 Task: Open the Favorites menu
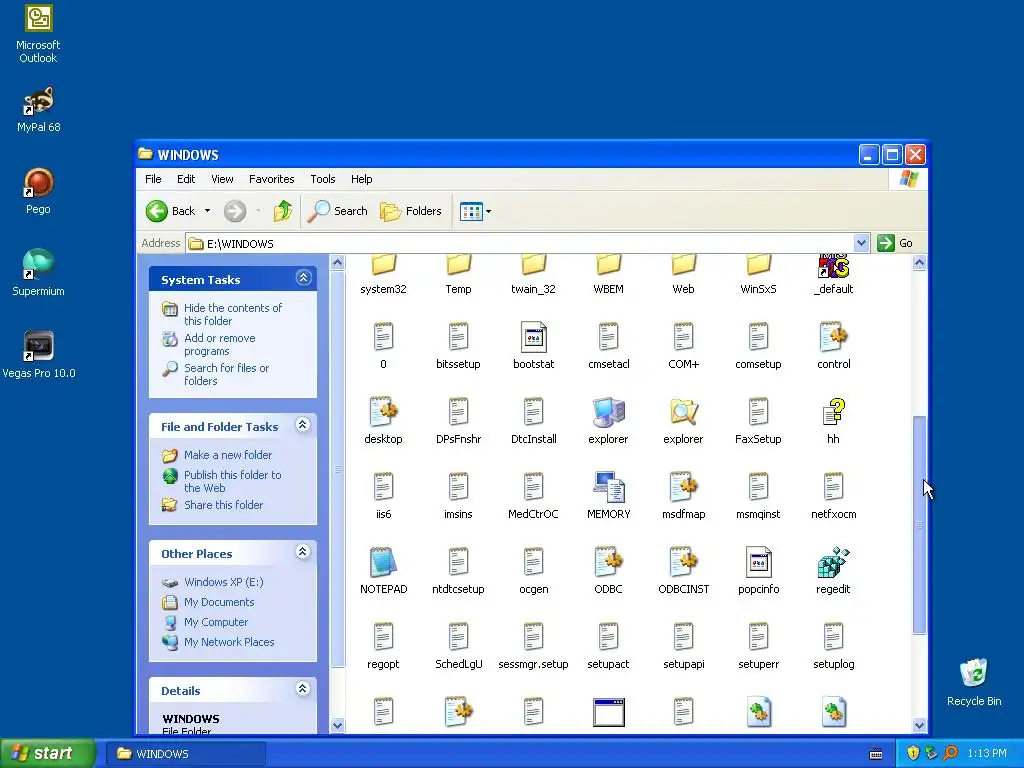[x=271, y=179]
